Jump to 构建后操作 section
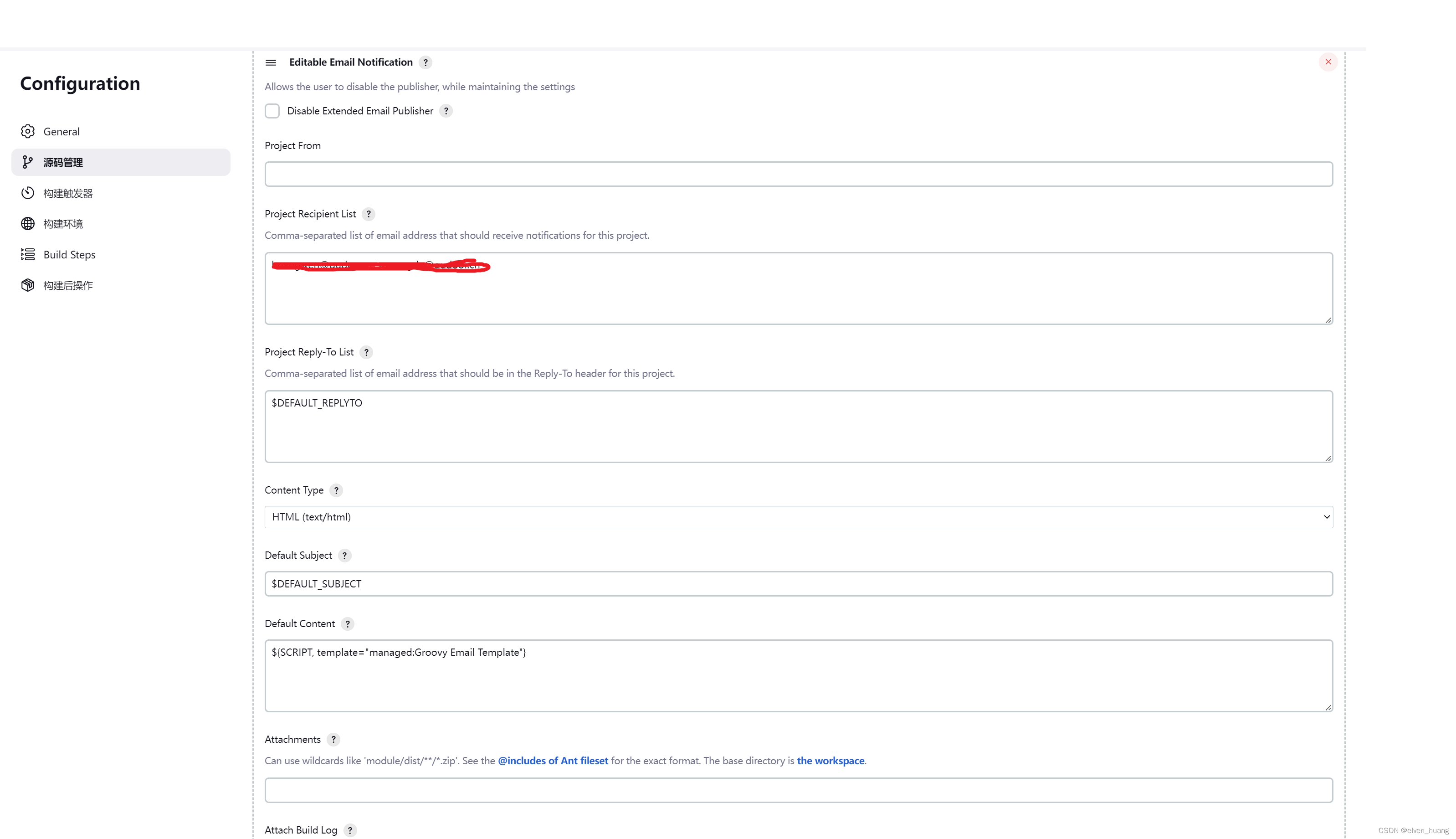Image resolution: width=1456 pixels, height=839 pixels. (x=68, y=285)
